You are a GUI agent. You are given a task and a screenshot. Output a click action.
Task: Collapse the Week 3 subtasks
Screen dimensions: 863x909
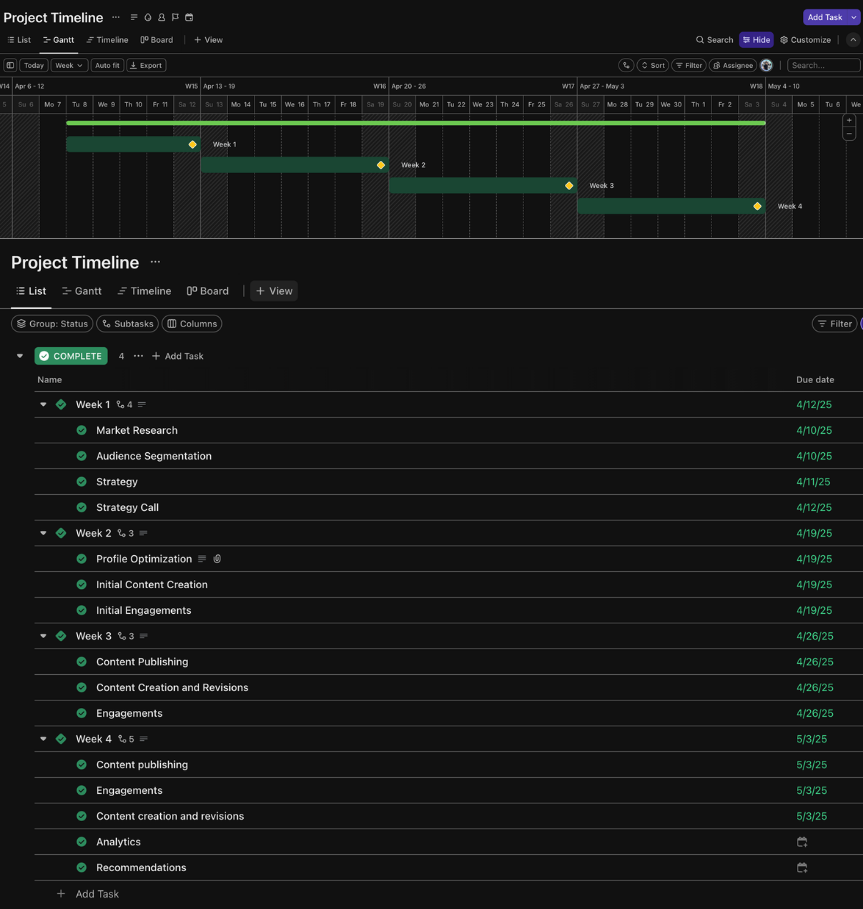coord(43,636)
